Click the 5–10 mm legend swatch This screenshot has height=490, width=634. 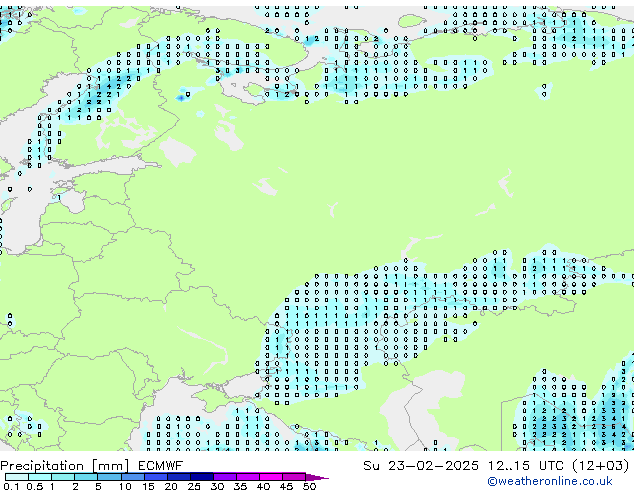tap(109, 477)
